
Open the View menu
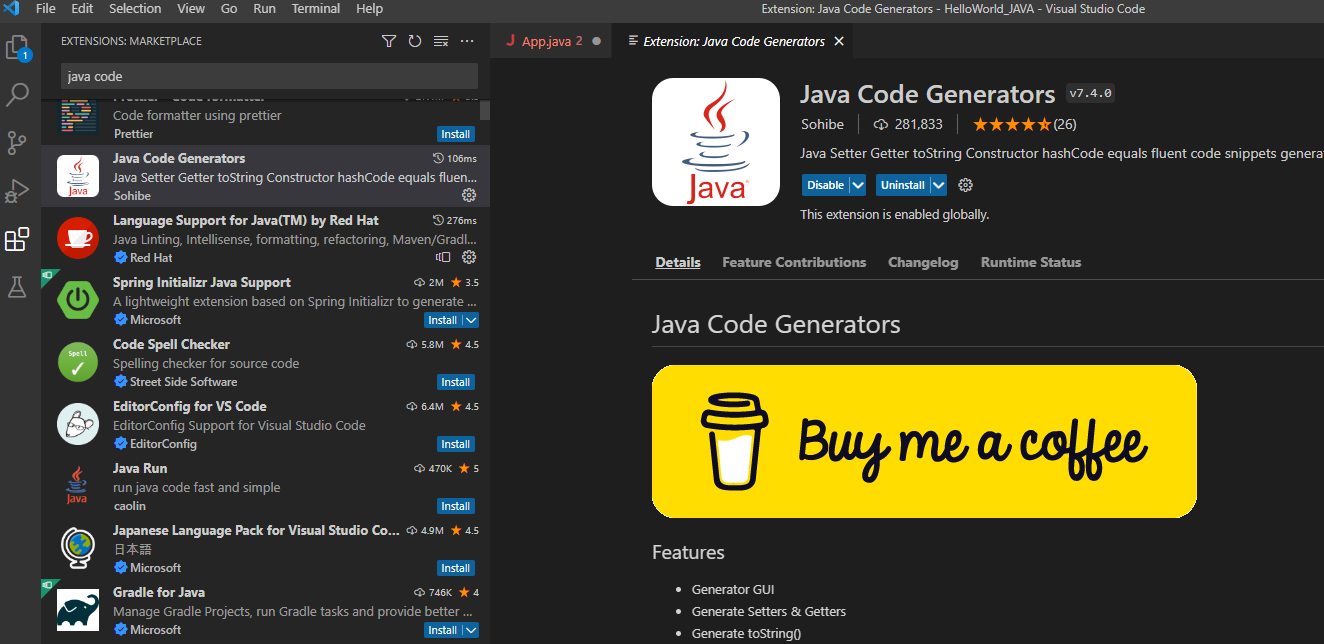(191, 9)
